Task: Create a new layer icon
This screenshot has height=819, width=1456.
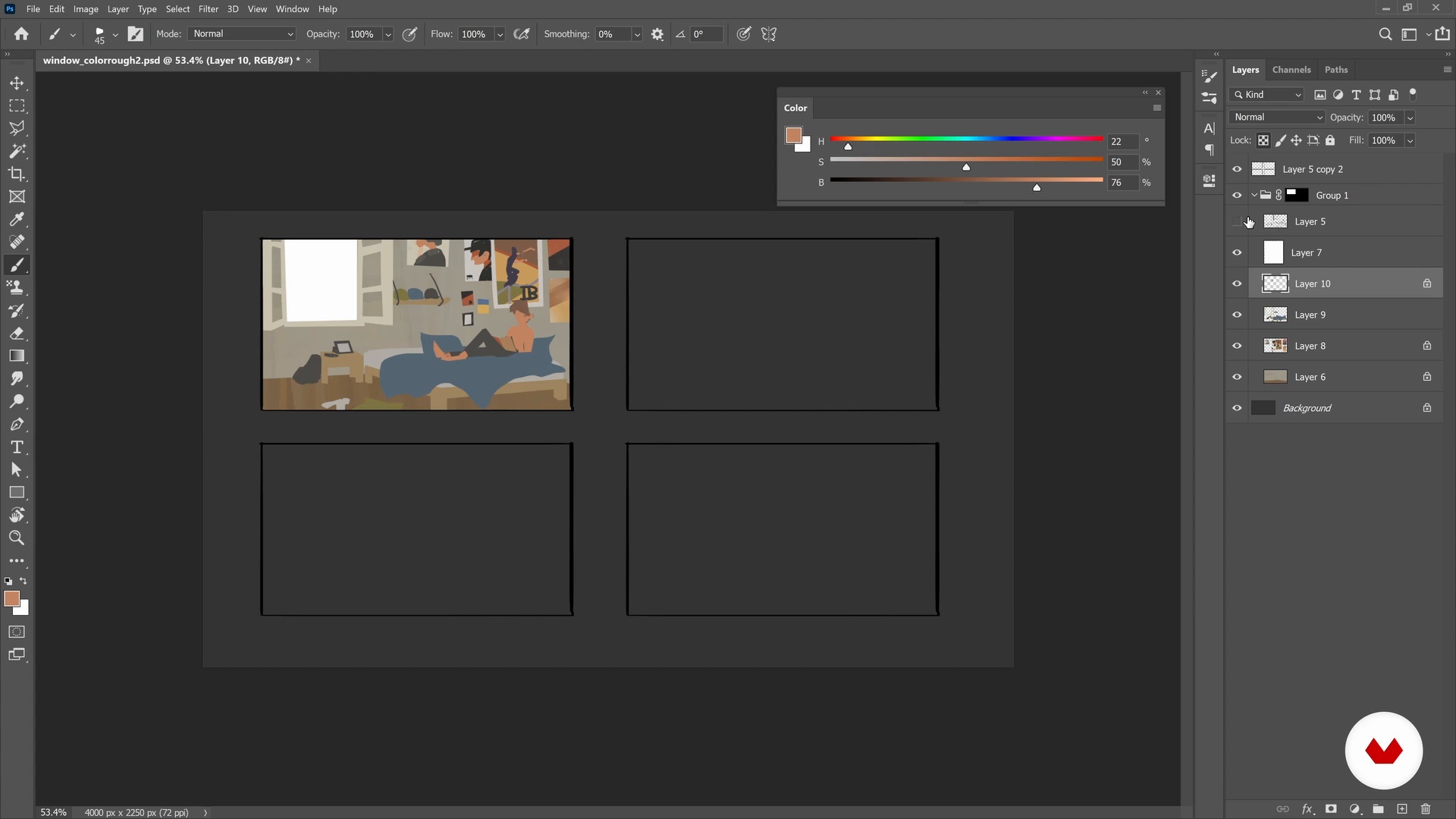Action: tap(1402, 809)
